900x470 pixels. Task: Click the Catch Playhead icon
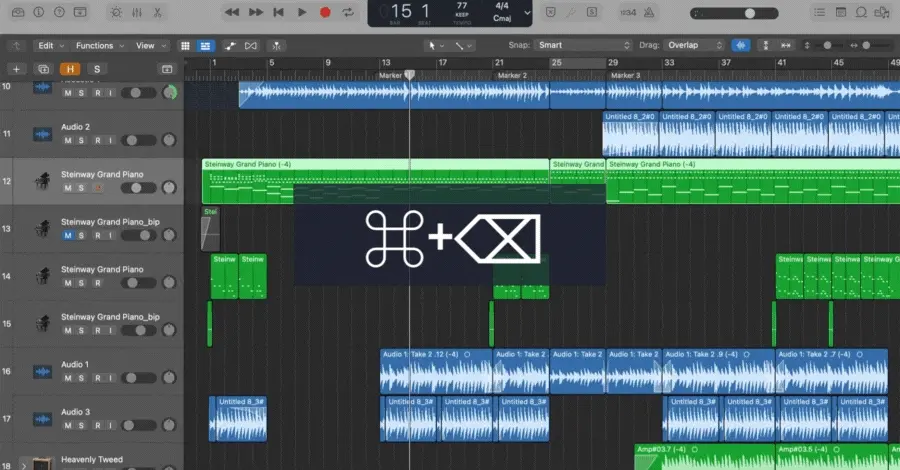point(276,46)
